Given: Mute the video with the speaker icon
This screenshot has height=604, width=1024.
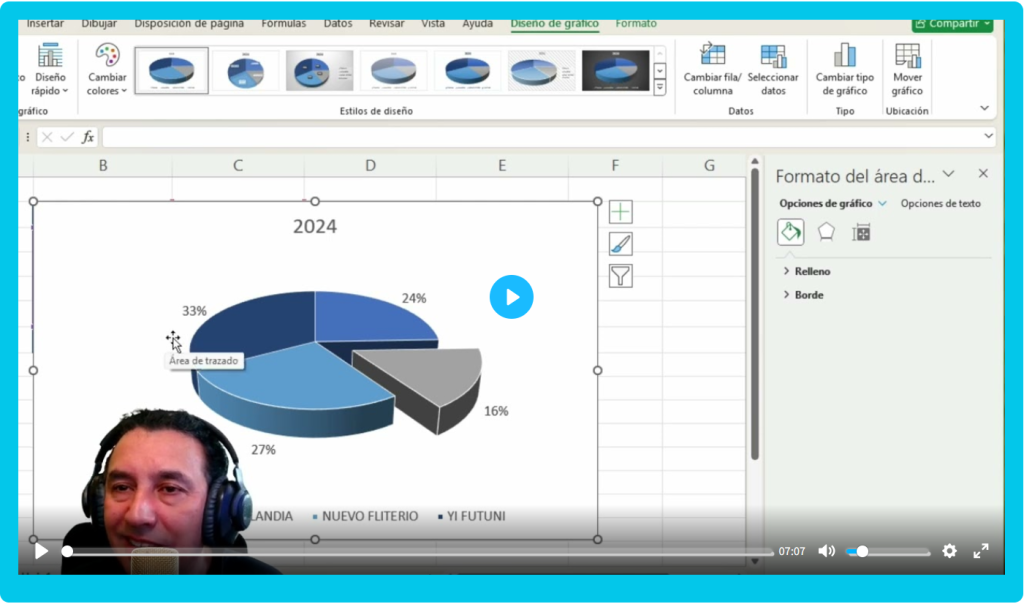Looking at the screenshot, I should pyautogui.click(x=826, y=551).
